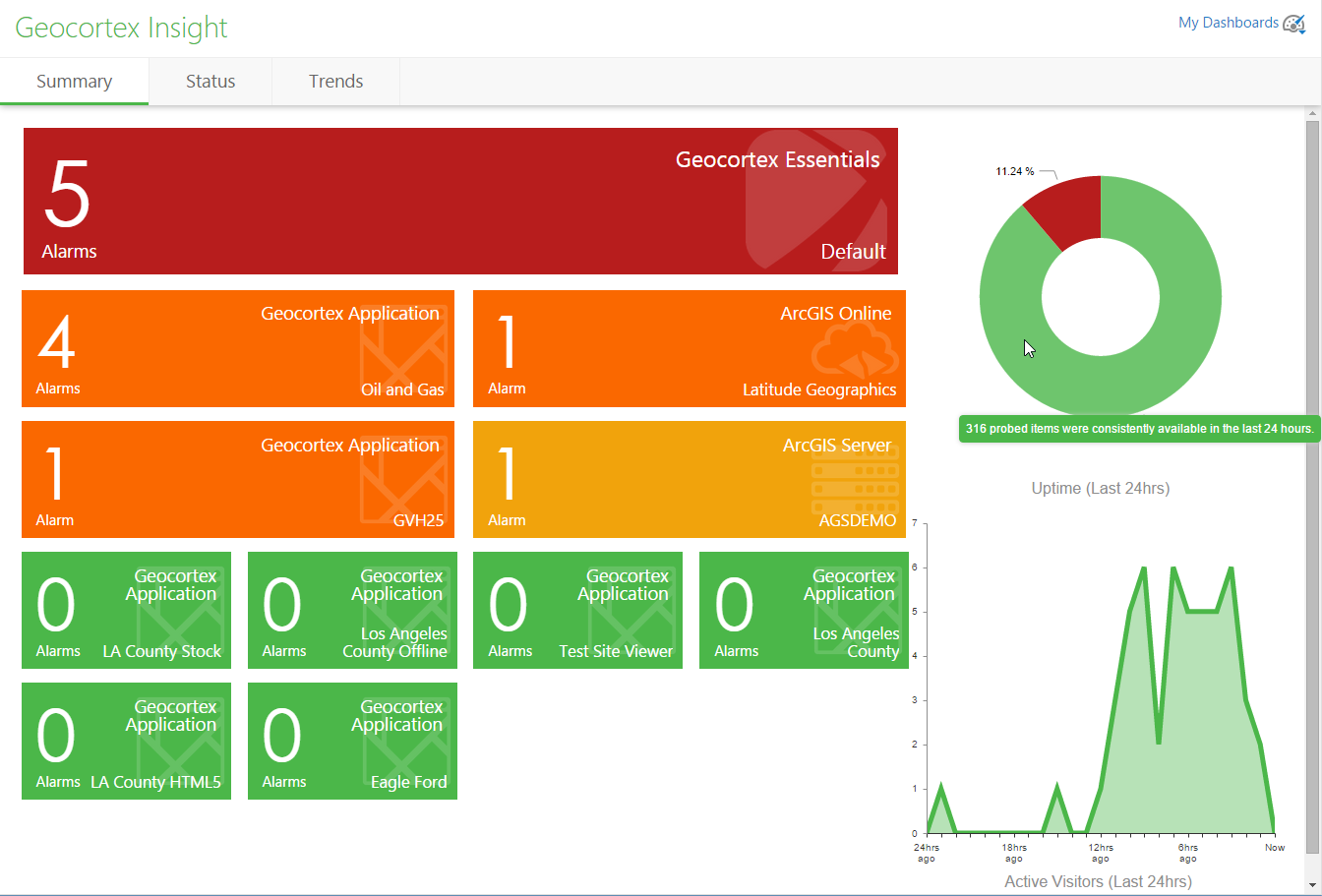
Task: Click the Geocortex Essentials logo icon
Action: tap(814, 200)
